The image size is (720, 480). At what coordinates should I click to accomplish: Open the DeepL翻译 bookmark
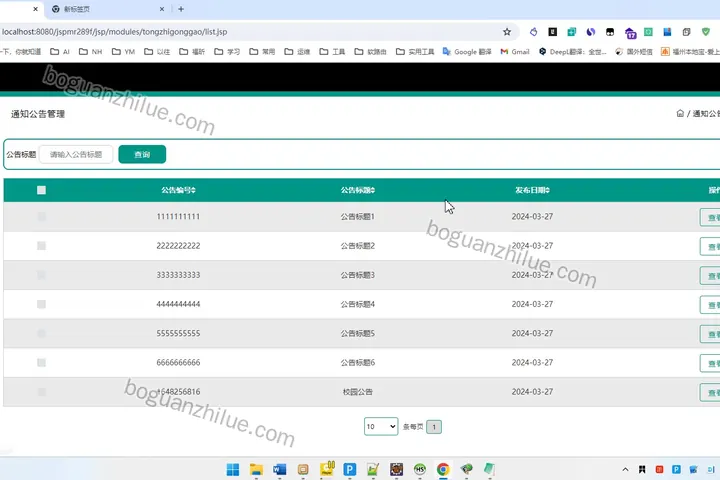(572, 51)
